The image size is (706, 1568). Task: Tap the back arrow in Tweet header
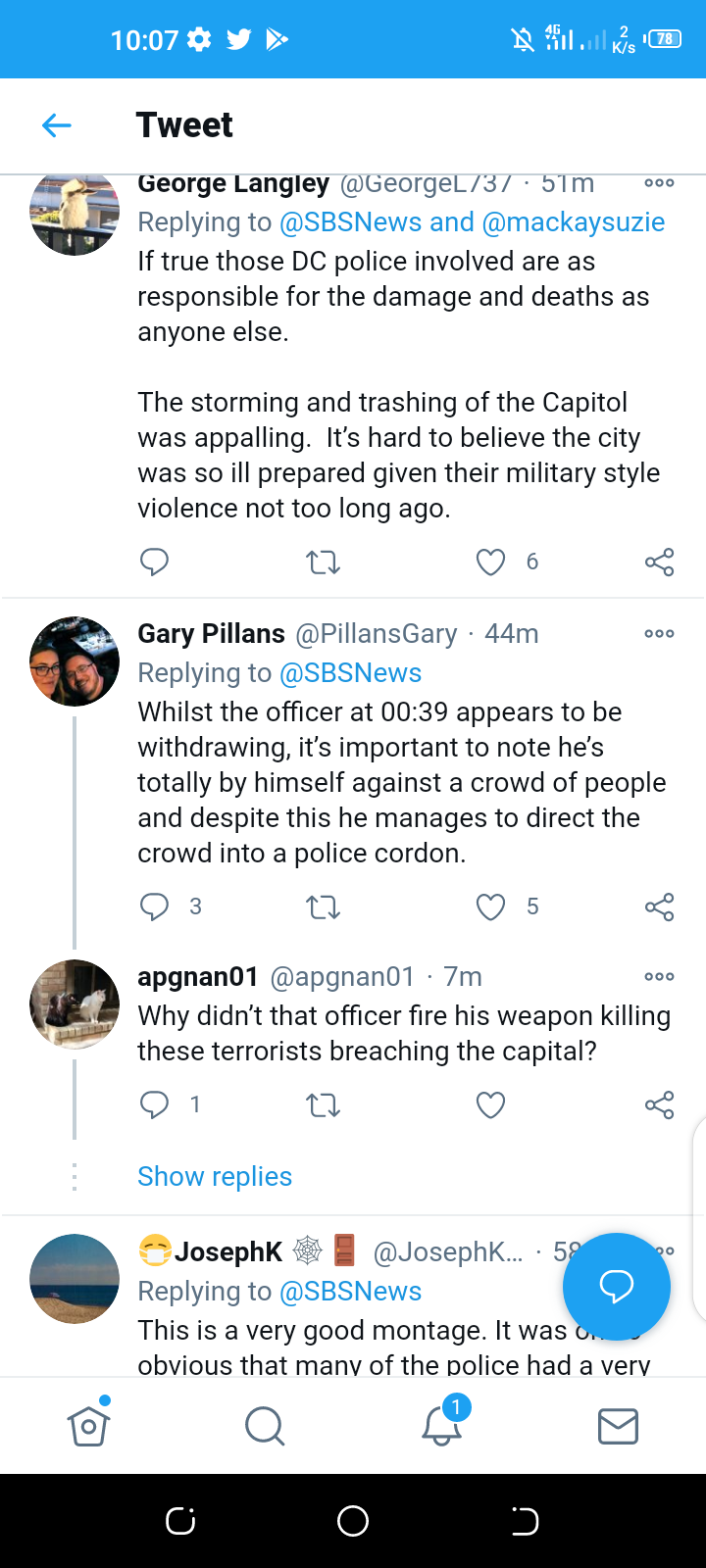click(57, 125)
